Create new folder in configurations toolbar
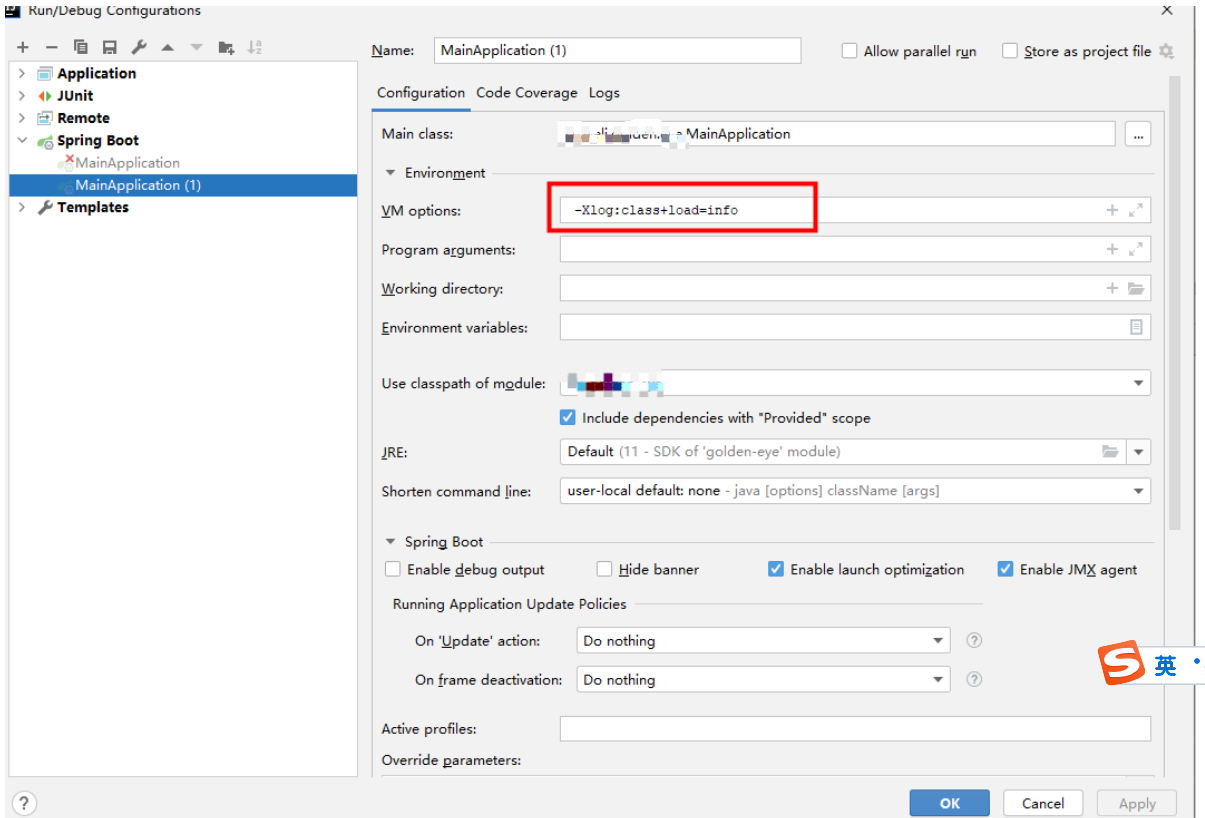The width and height of the screenshot is (1205, 818). 226,47
